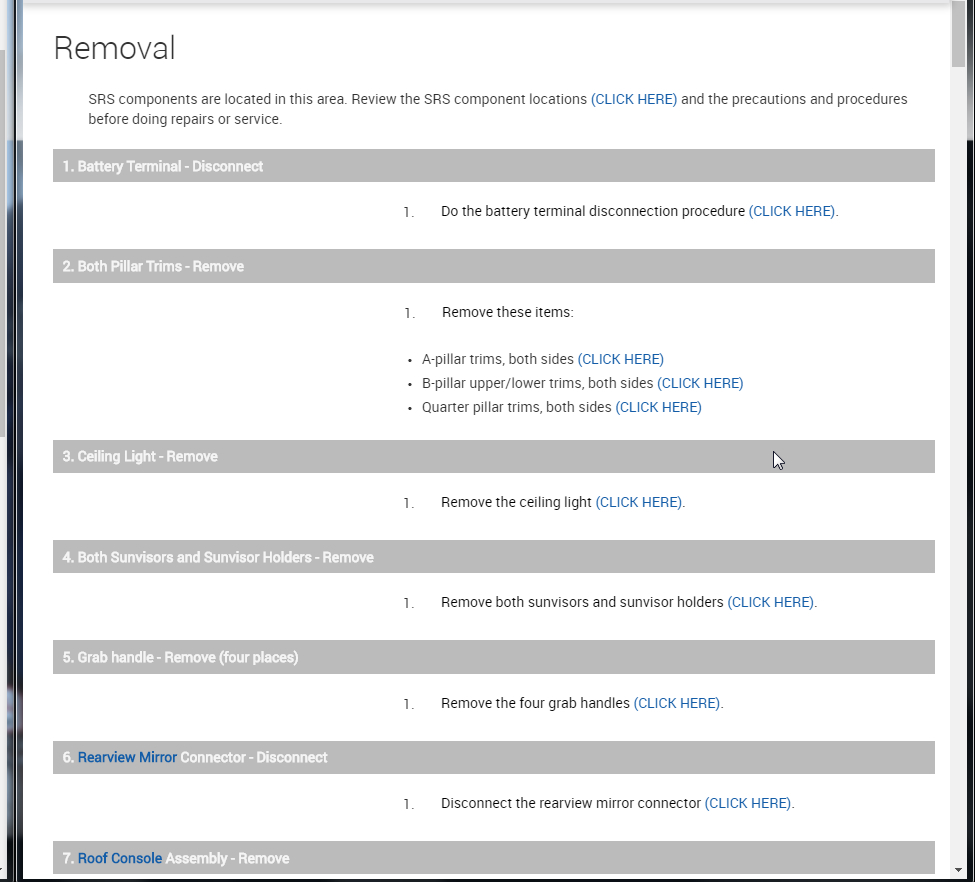Viewport: 975px width, 882px height.
Task: Open battery terminal disconnection procedure link
Action: click(x=791, y=211)
